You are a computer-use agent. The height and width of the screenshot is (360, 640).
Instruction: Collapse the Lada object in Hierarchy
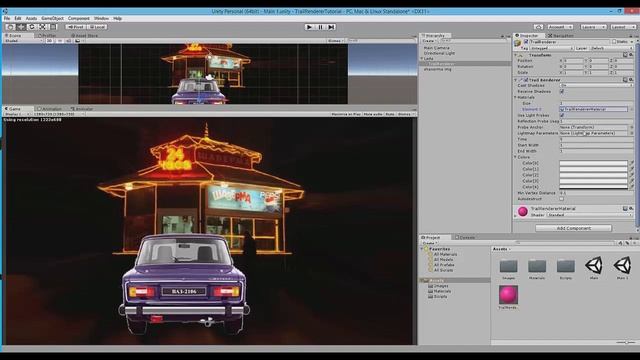[422, 58]
